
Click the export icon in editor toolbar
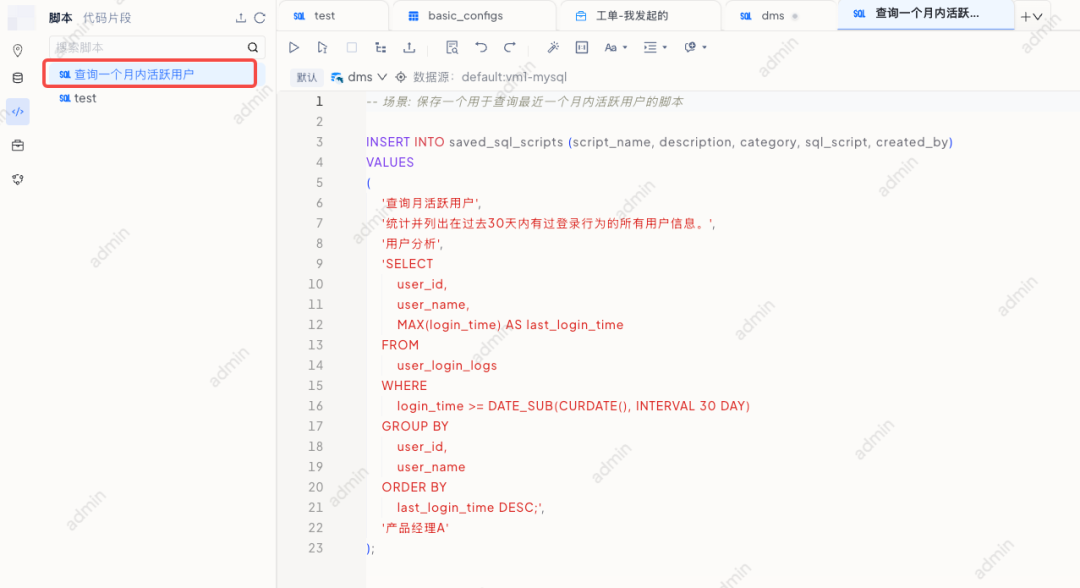click(x=409, y=48)
